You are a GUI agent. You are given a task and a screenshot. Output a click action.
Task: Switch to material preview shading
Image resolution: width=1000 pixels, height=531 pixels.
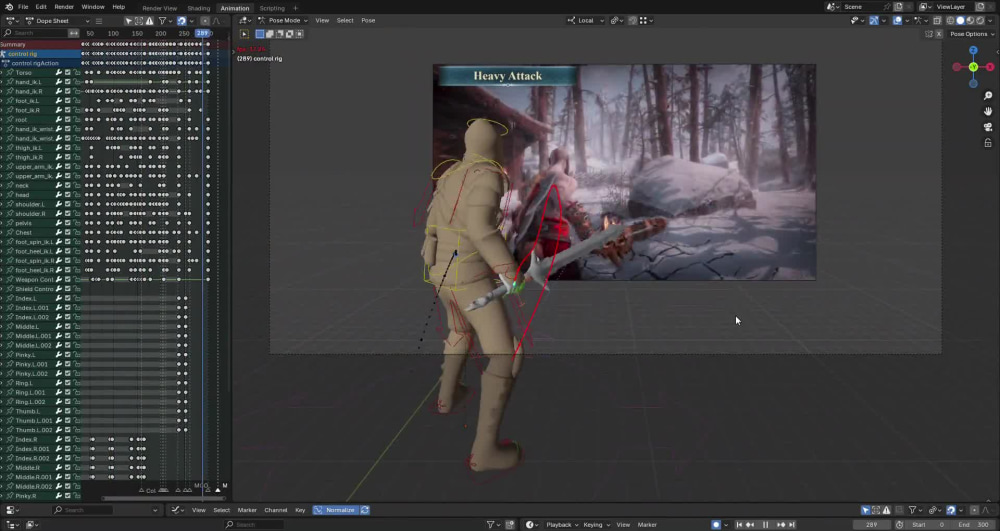click(971, 21)
